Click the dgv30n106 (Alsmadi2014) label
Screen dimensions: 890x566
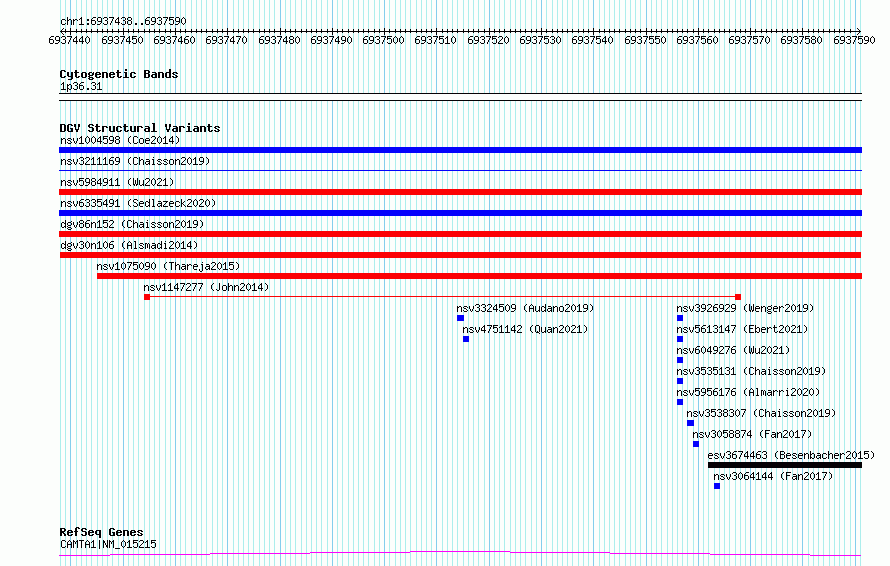click(129, 245)
